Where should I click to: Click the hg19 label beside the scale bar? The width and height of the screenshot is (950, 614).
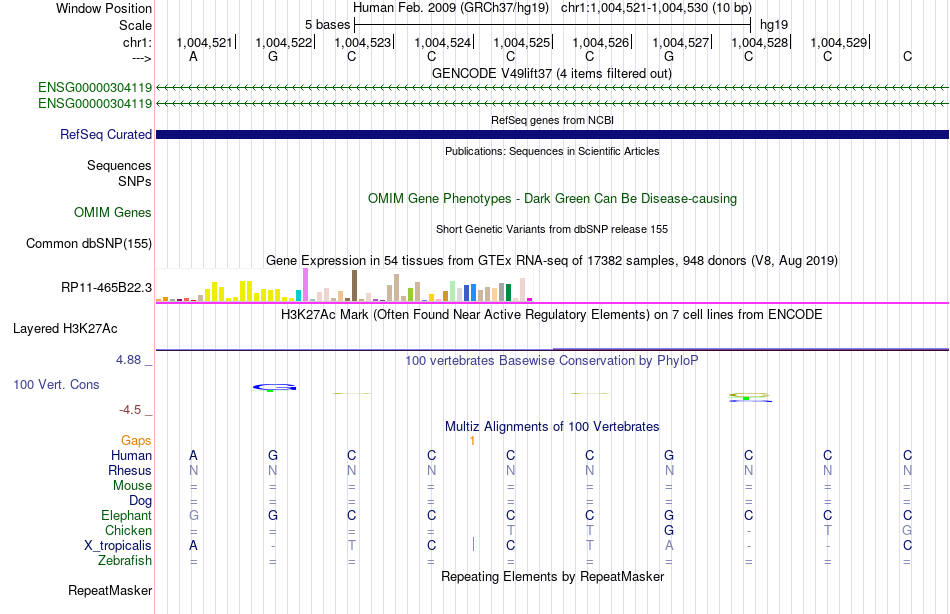pos(774,25)
